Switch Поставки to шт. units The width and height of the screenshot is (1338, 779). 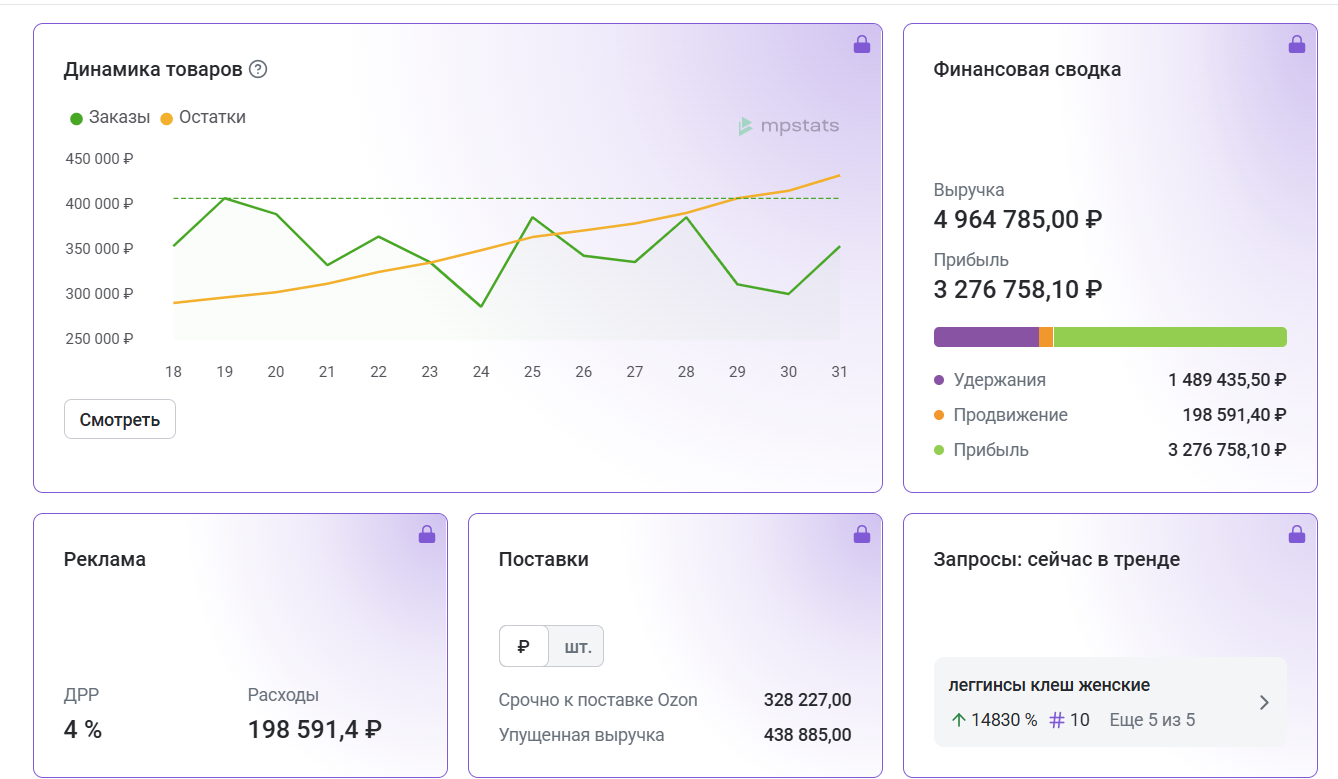577,646
